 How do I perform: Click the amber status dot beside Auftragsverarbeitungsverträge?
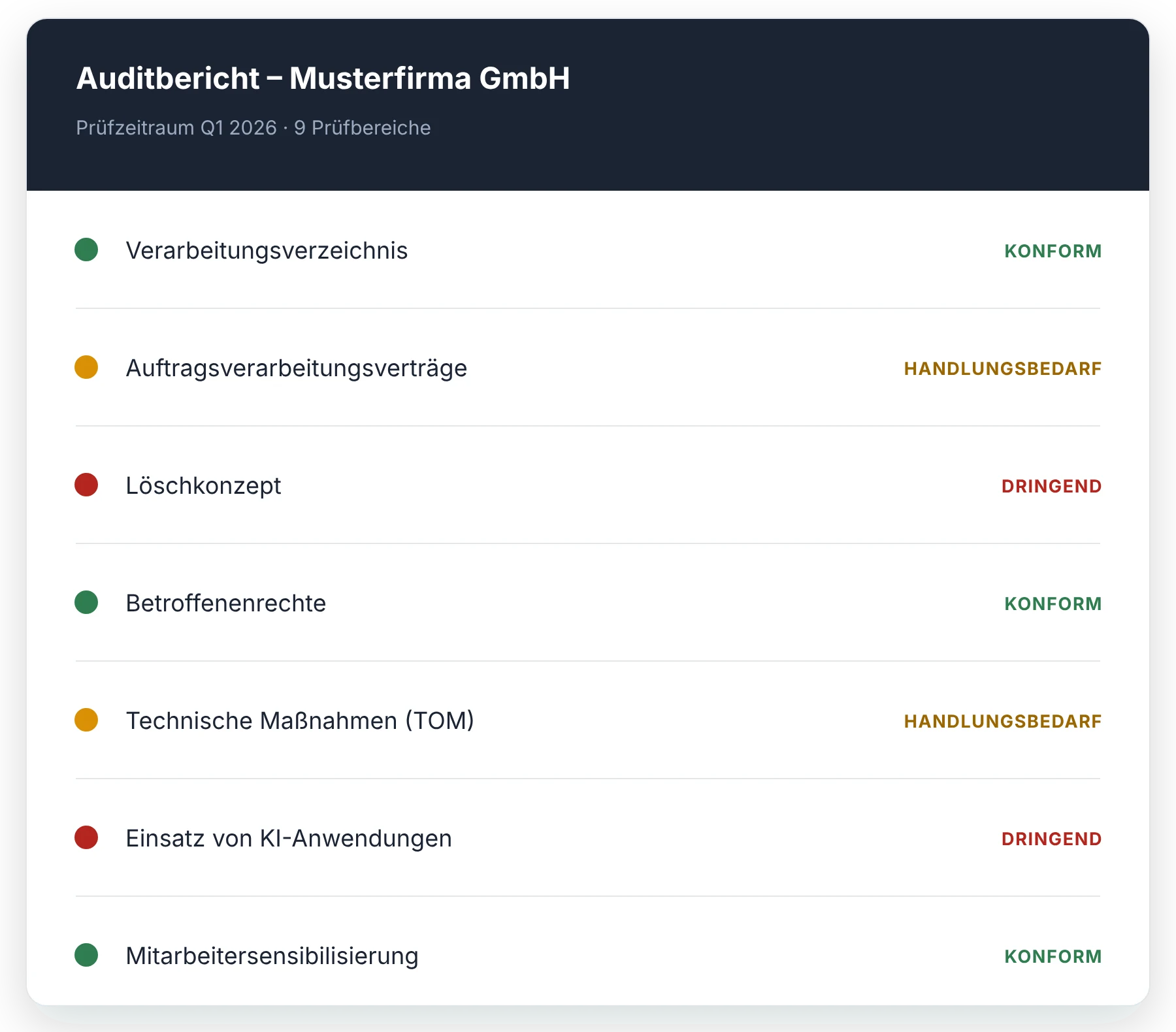coord(86,367)
